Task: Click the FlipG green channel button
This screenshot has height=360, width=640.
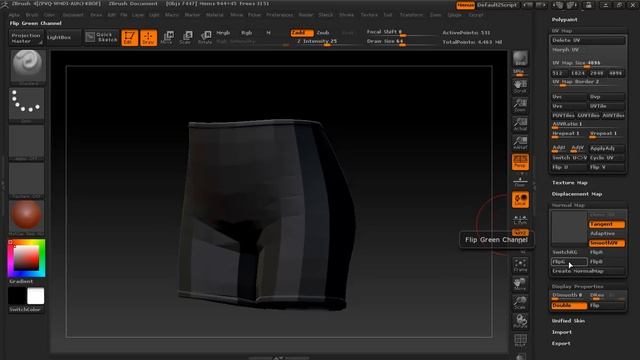Action: click(x=569, y=262)
